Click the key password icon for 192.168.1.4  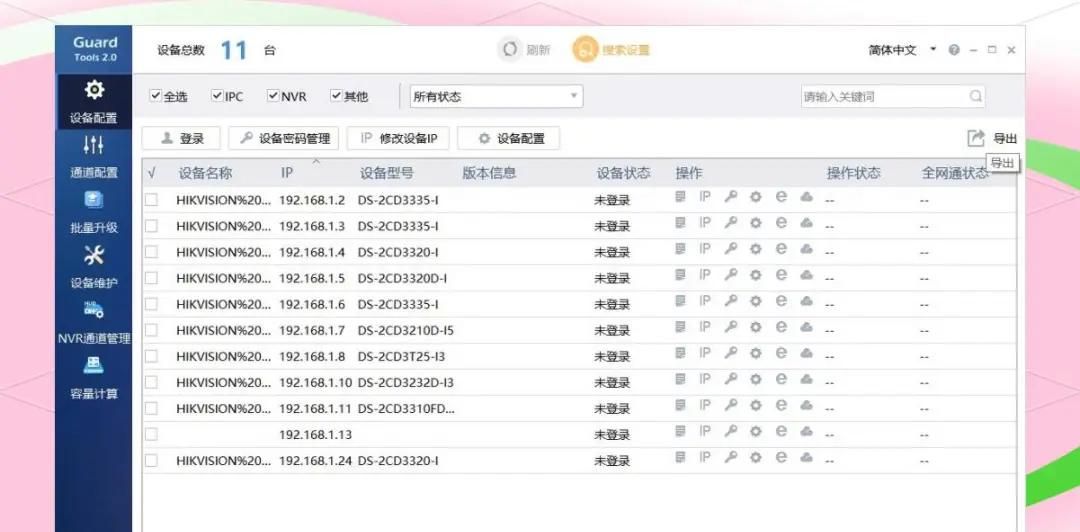click(x=731, y=249)
